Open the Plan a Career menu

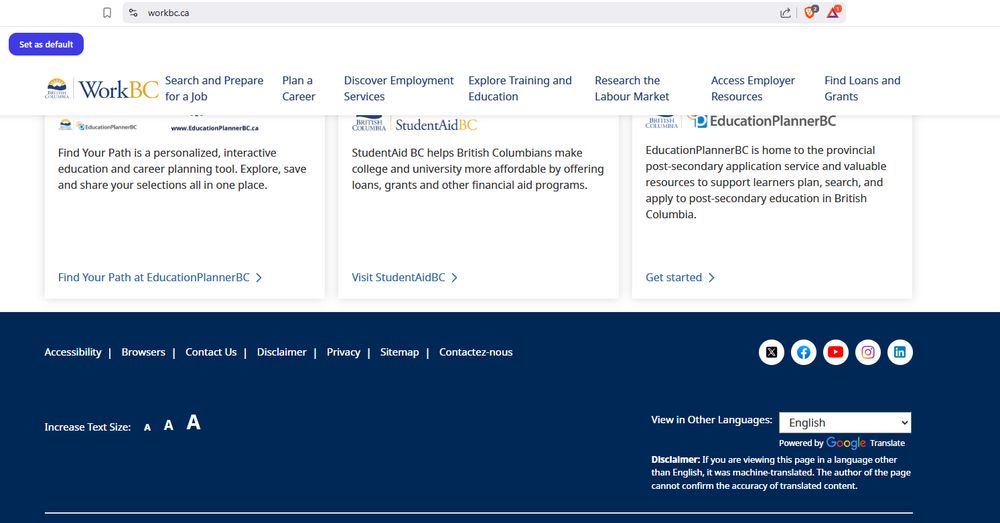pos(298,89)
